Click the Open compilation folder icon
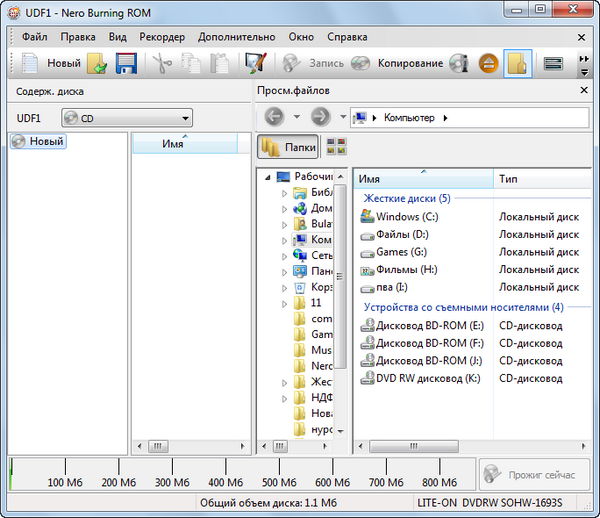Image resolution: width=600 pixels, height=518 pixels. tap(97, 64)
